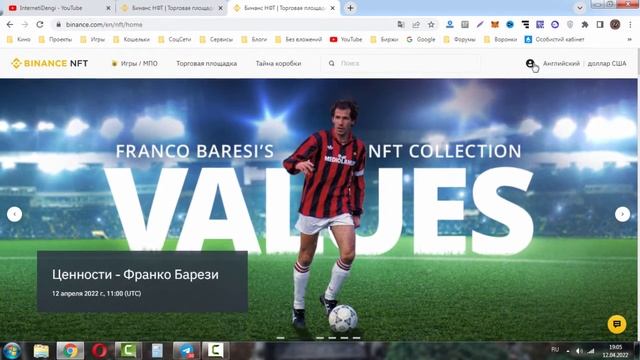Open the Chrome profile avatar
640x360 pixels.
coord(615,24)
